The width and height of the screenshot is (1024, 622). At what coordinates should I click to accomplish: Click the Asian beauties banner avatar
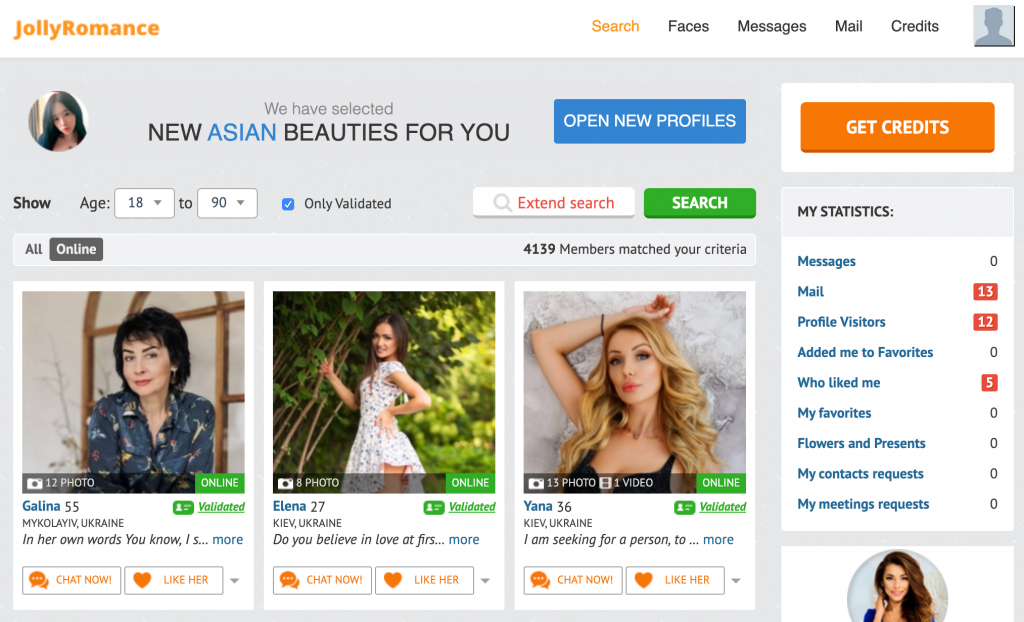(58, 121)
